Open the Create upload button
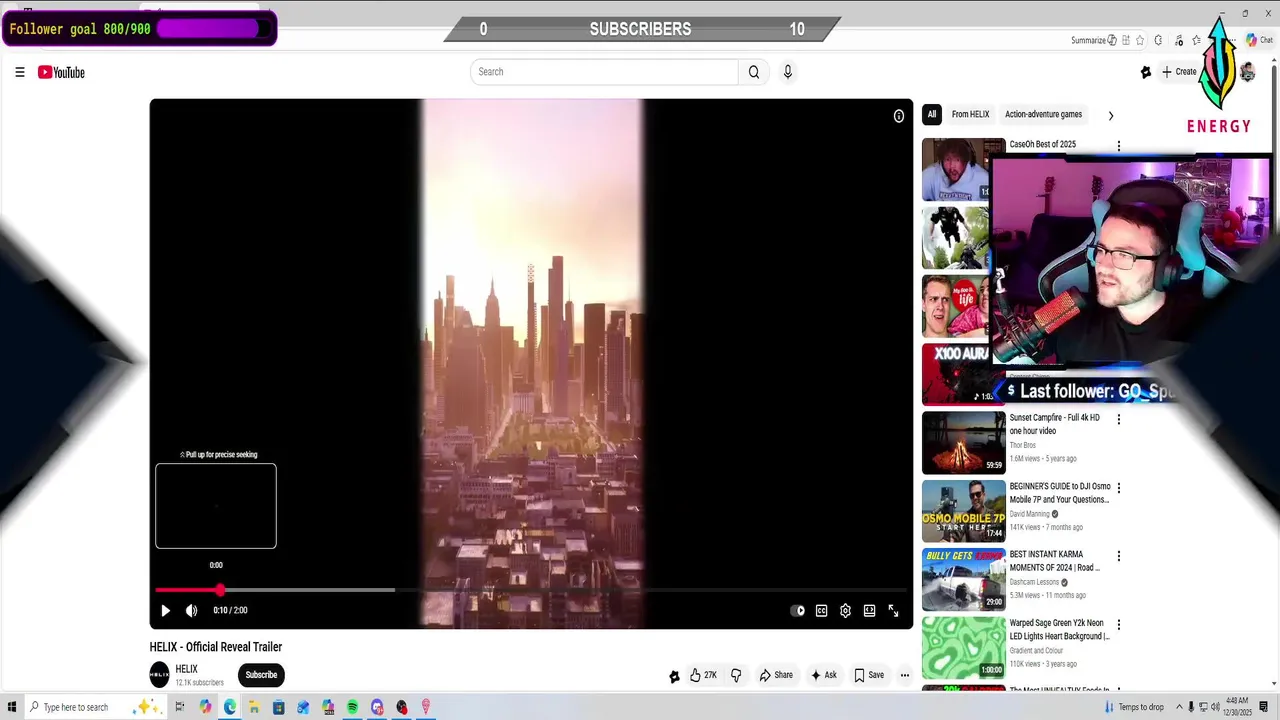The height and width of the screenshot is (720, 1280). 1179,72
